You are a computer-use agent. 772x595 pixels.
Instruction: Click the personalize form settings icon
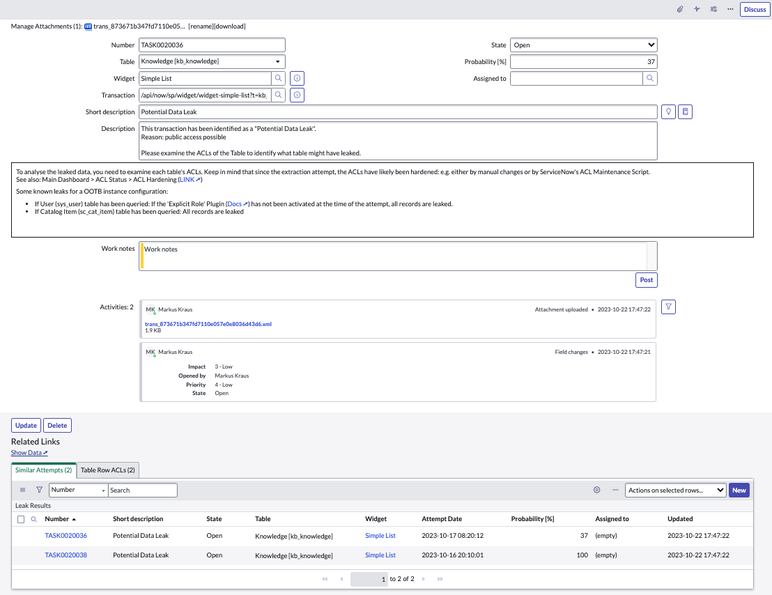[x=713, y=9]
